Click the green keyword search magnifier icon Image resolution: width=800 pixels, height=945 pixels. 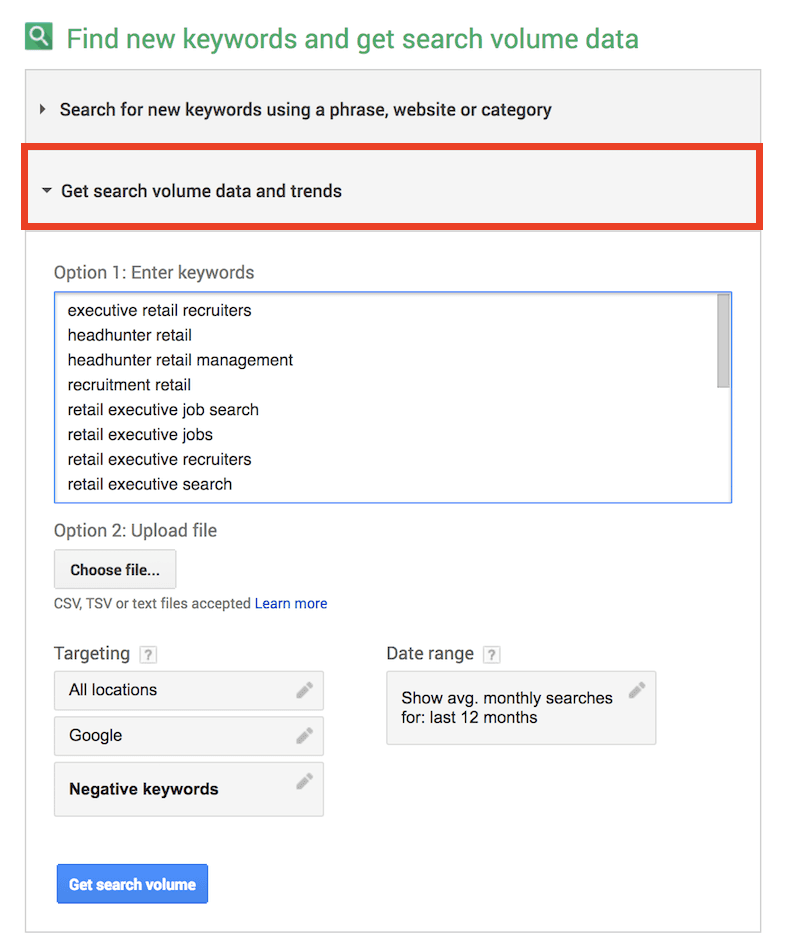point(39,38)
